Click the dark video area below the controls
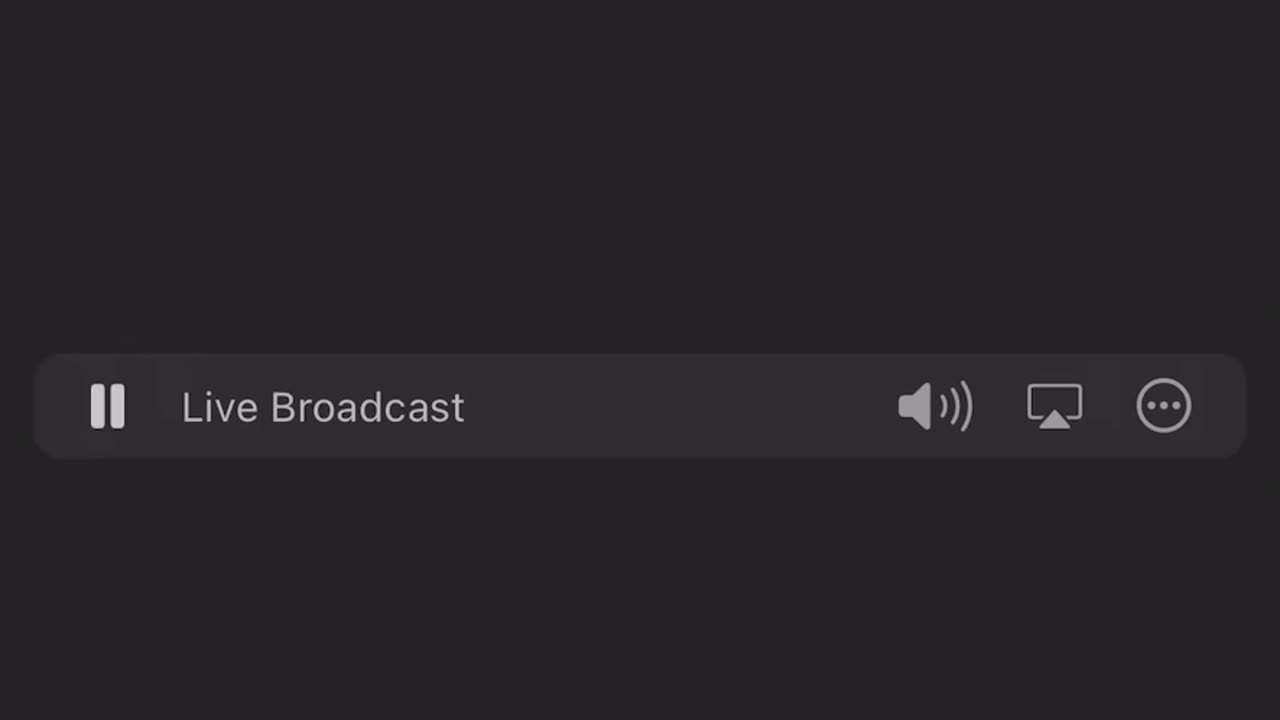This screenshot has width=1280, height=720. tap(640, 590)
